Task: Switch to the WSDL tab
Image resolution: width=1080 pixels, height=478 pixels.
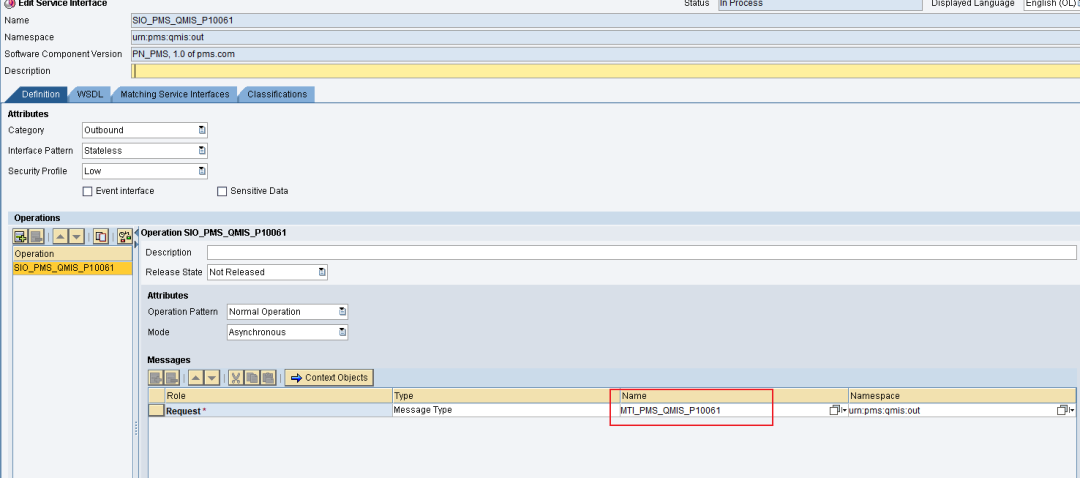Action: [x=90, y=94]
